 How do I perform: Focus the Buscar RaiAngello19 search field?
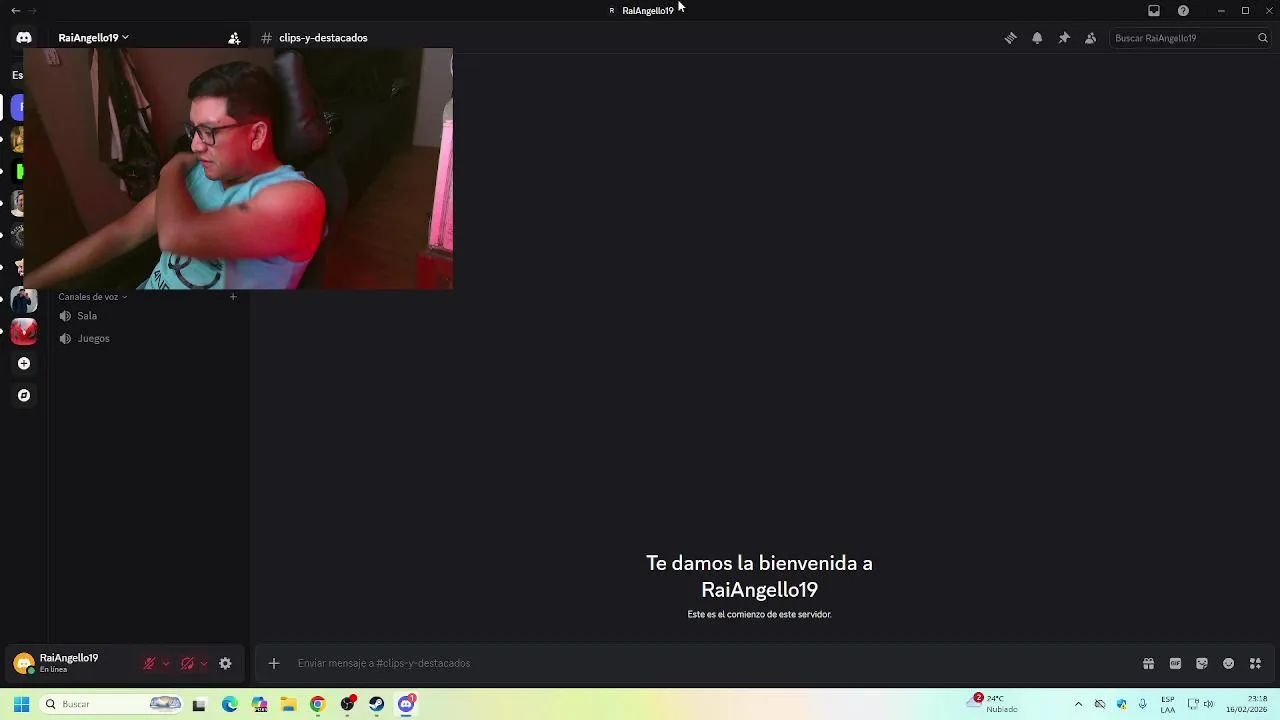click(1190, 38)
